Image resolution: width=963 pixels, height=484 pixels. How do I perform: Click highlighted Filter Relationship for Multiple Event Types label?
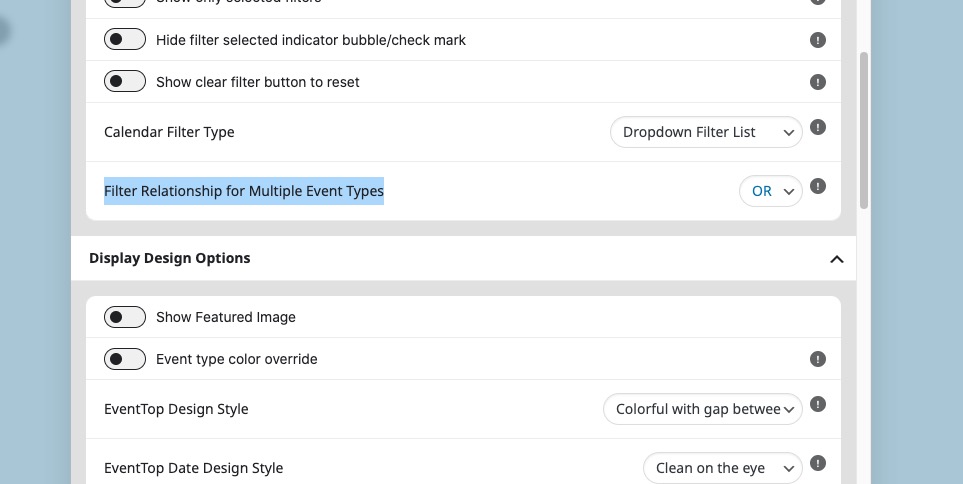pyautogui.click(x=244, y=191)
